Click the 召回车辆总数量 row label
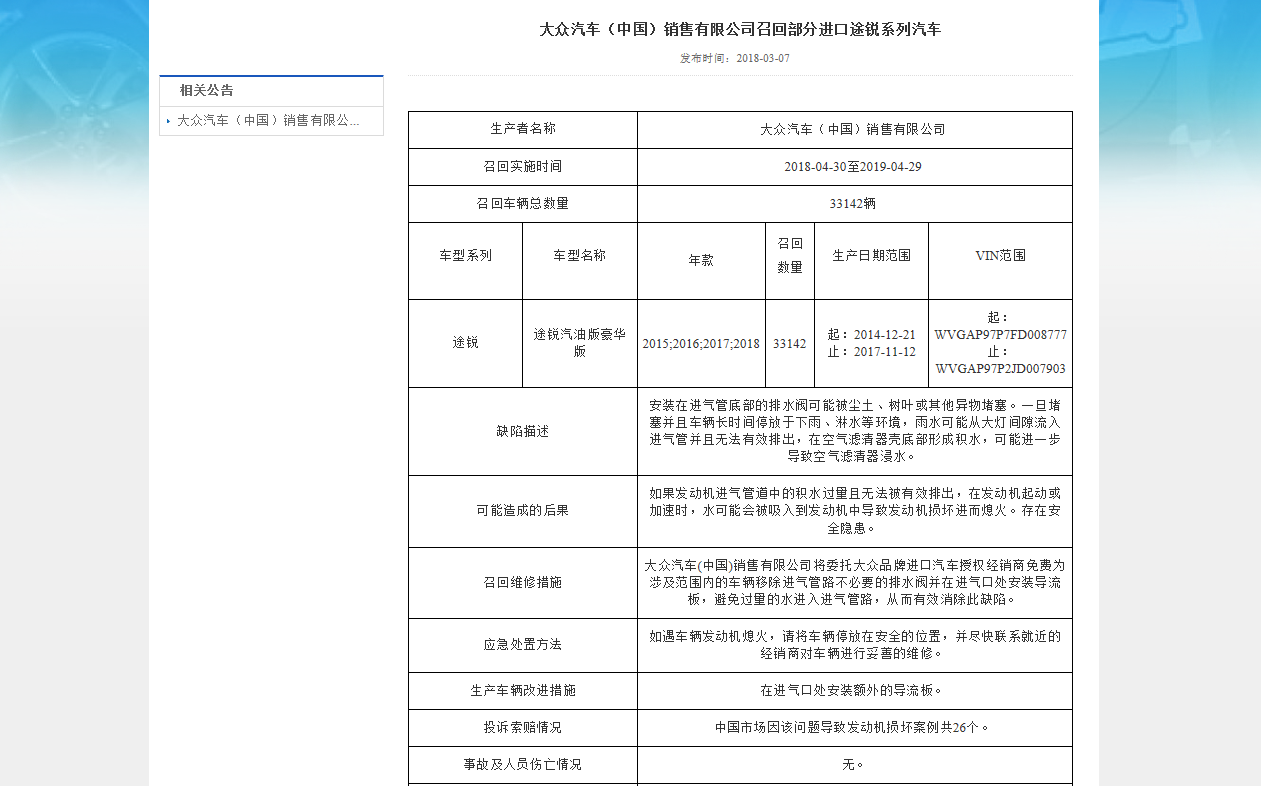The width and height of the screenshot is (1261, 786). click(x=523, y=203)
